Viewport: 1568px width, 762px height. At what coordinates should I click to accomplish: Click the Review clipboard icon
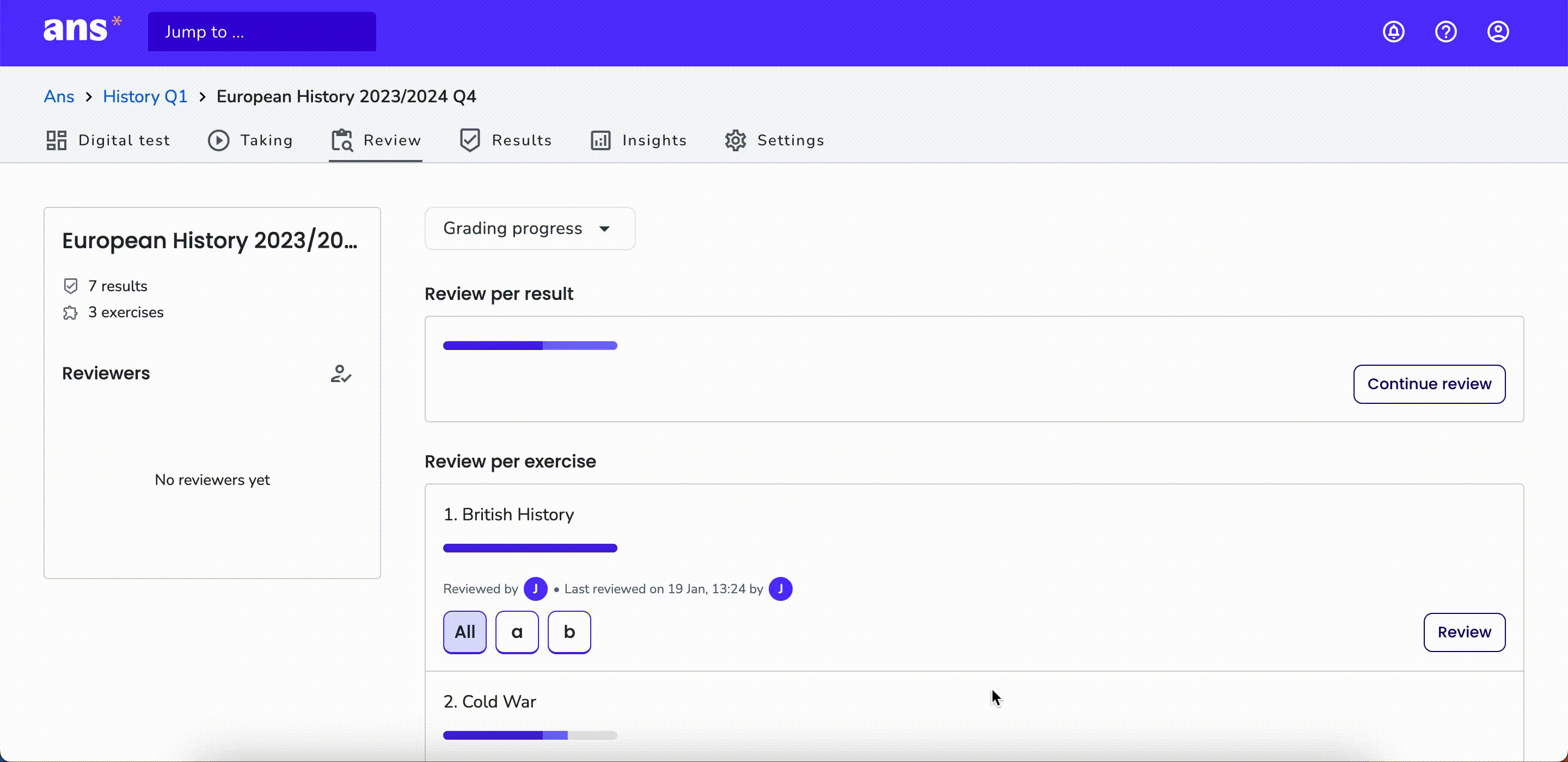click(x=342, y=140)
